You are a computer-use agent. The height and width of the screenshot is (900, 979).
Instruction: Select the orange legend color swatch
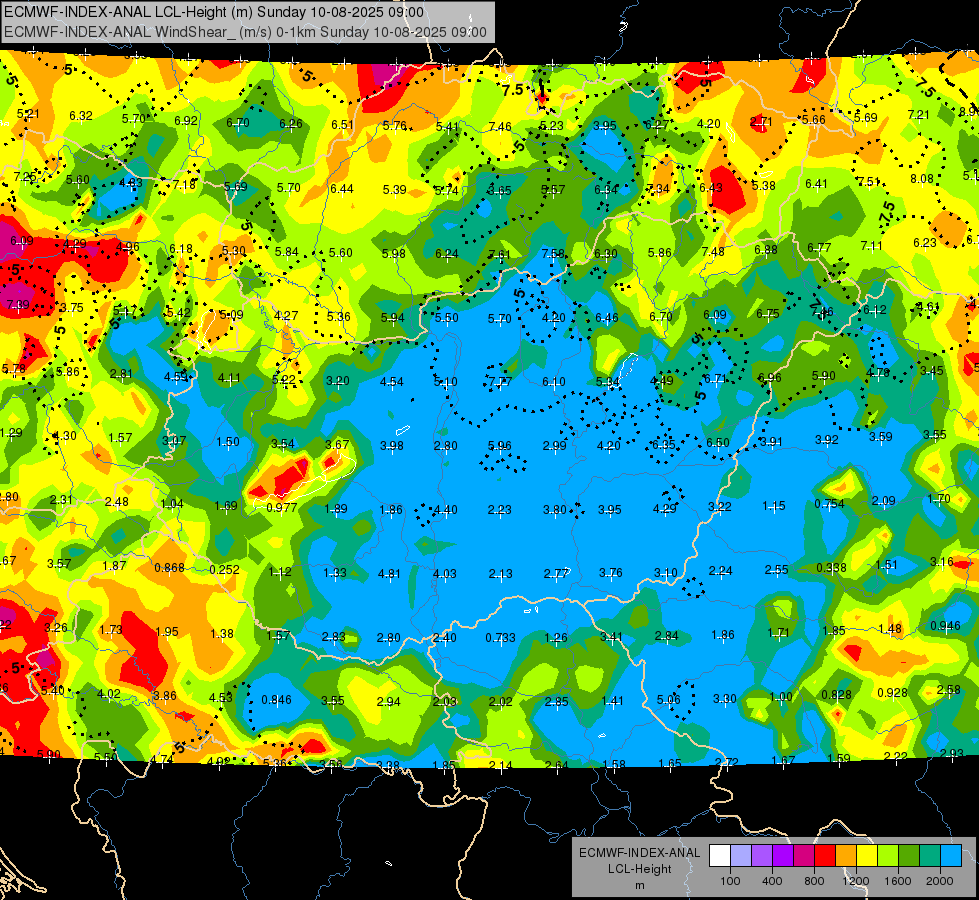tap(846, 856)
